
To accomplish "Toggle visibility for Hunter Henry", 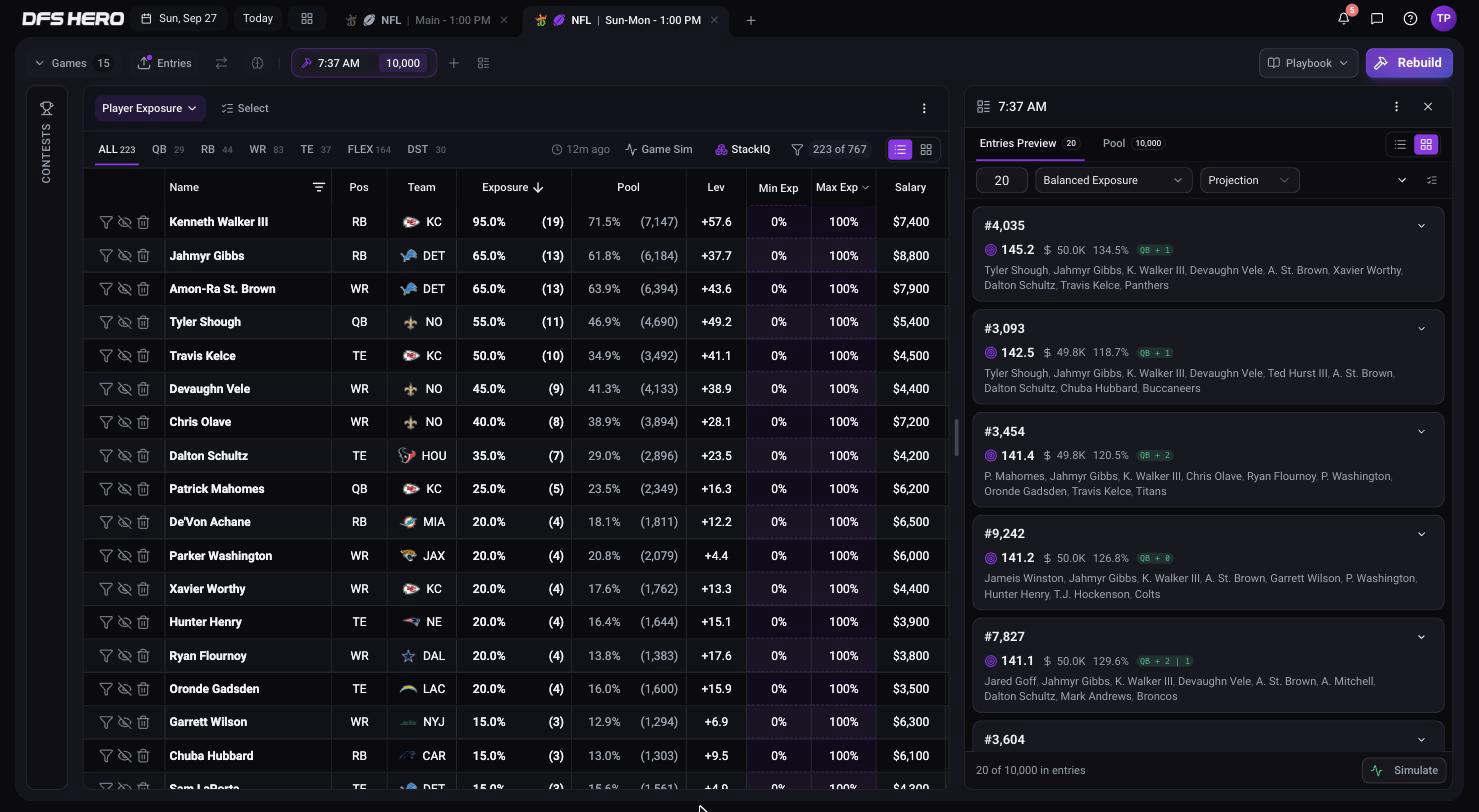I will [x=124, y=622].
